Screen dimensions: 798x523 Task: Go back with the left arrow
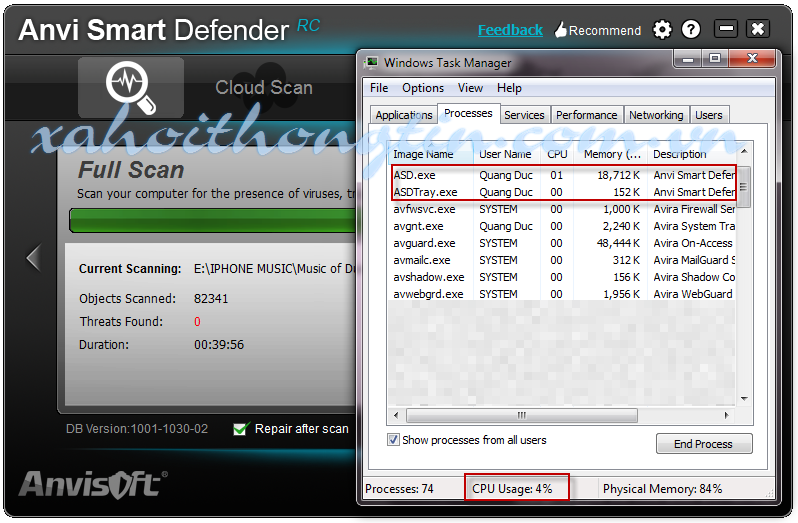click(x=34, y=258)
